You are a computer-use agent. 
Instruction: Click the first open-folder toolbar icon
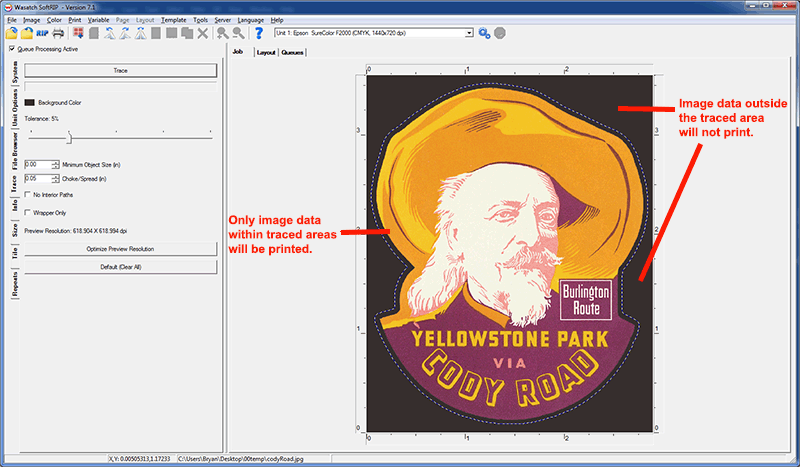(11, 33)
